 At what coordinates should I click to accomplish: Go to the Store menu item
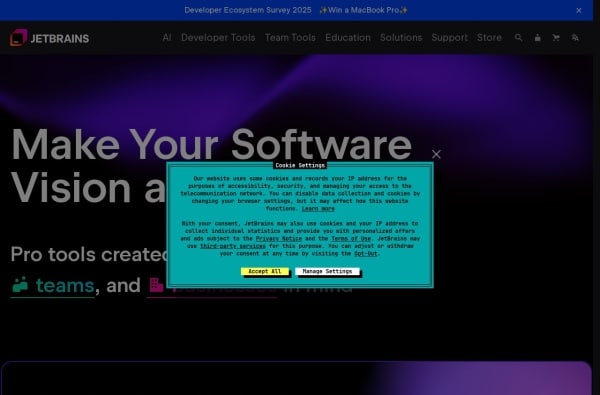tap(489, 38)
